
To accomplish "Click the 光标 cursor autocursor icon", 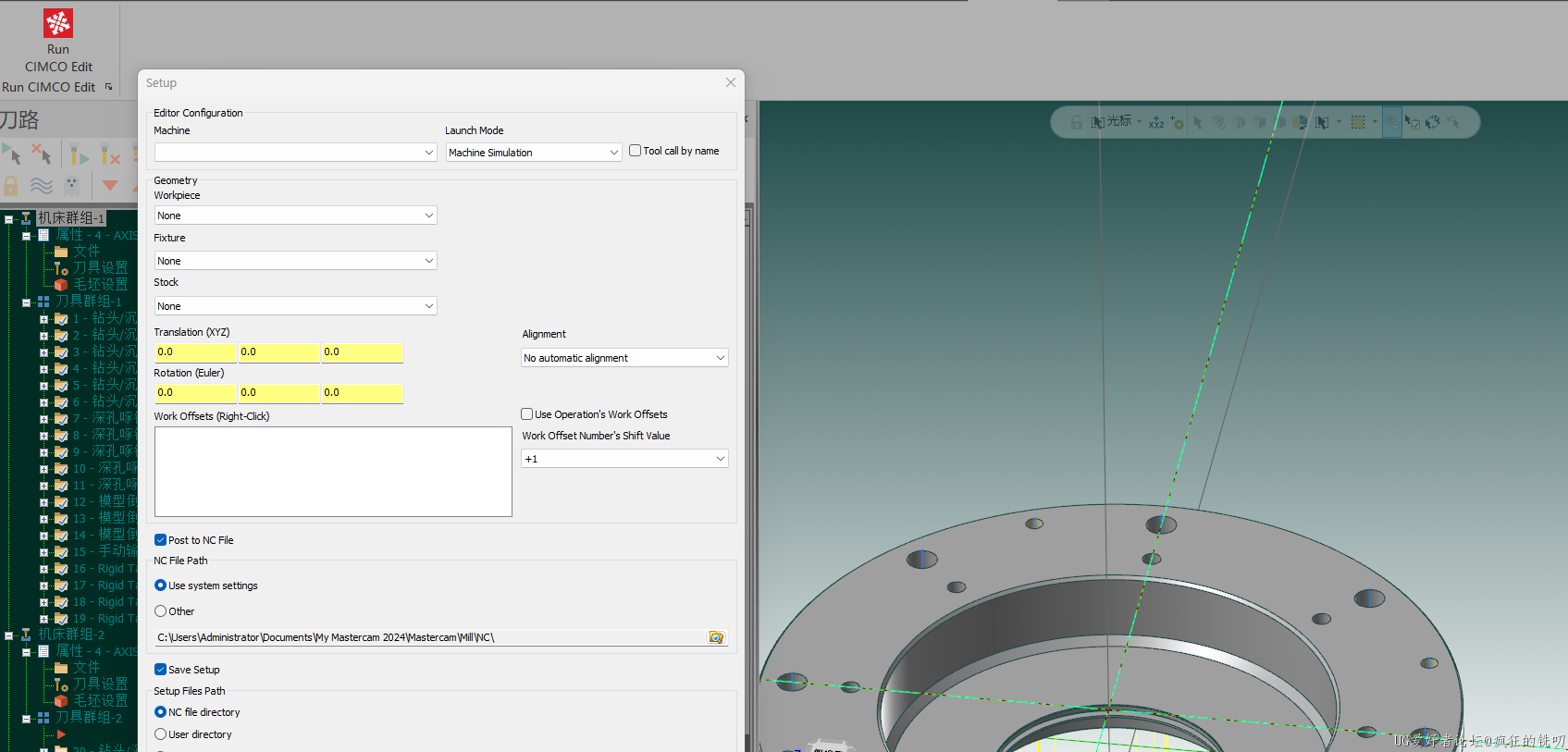I will click(1111, 121).
